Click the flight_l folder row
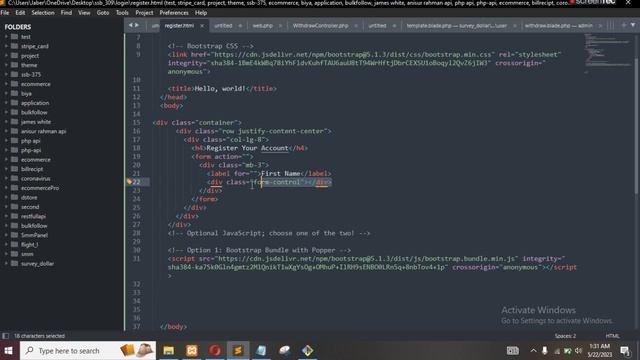Screen dimensions: 640x360 coord(61,244)
